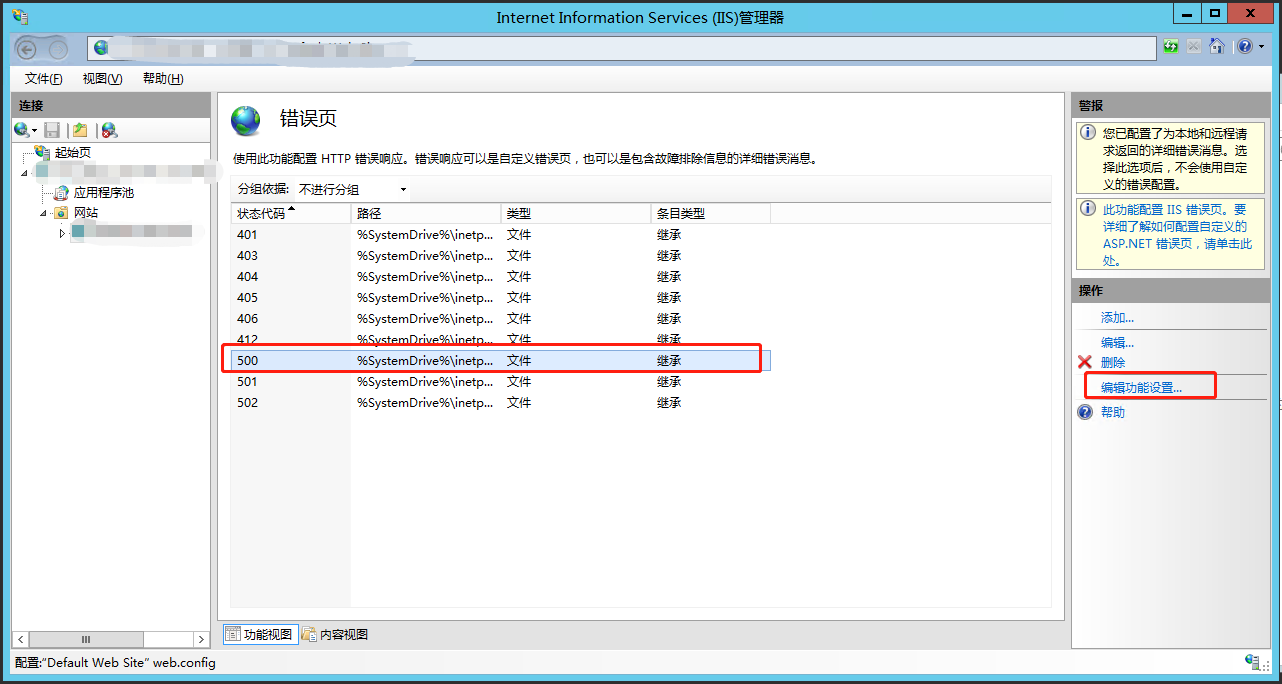This screenshot has width=1282, height=684.
Task: Click the info icon on the first alert
Action: (x=1089, y=132)
